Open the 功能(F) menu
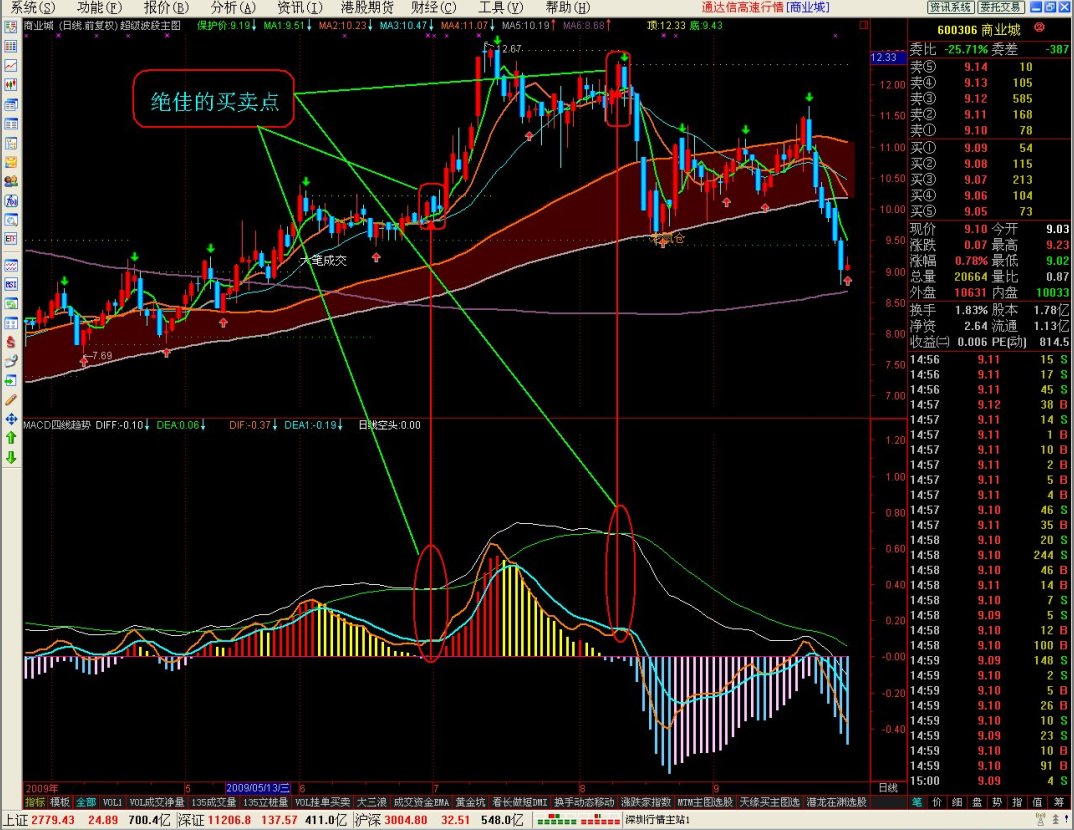 click(x=99, y=8)
